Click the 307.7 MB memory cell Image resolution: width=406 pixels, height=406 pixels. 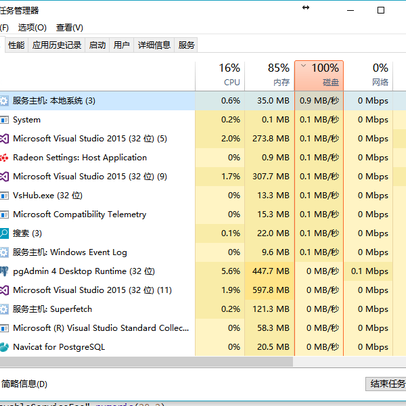coord(270,176)
